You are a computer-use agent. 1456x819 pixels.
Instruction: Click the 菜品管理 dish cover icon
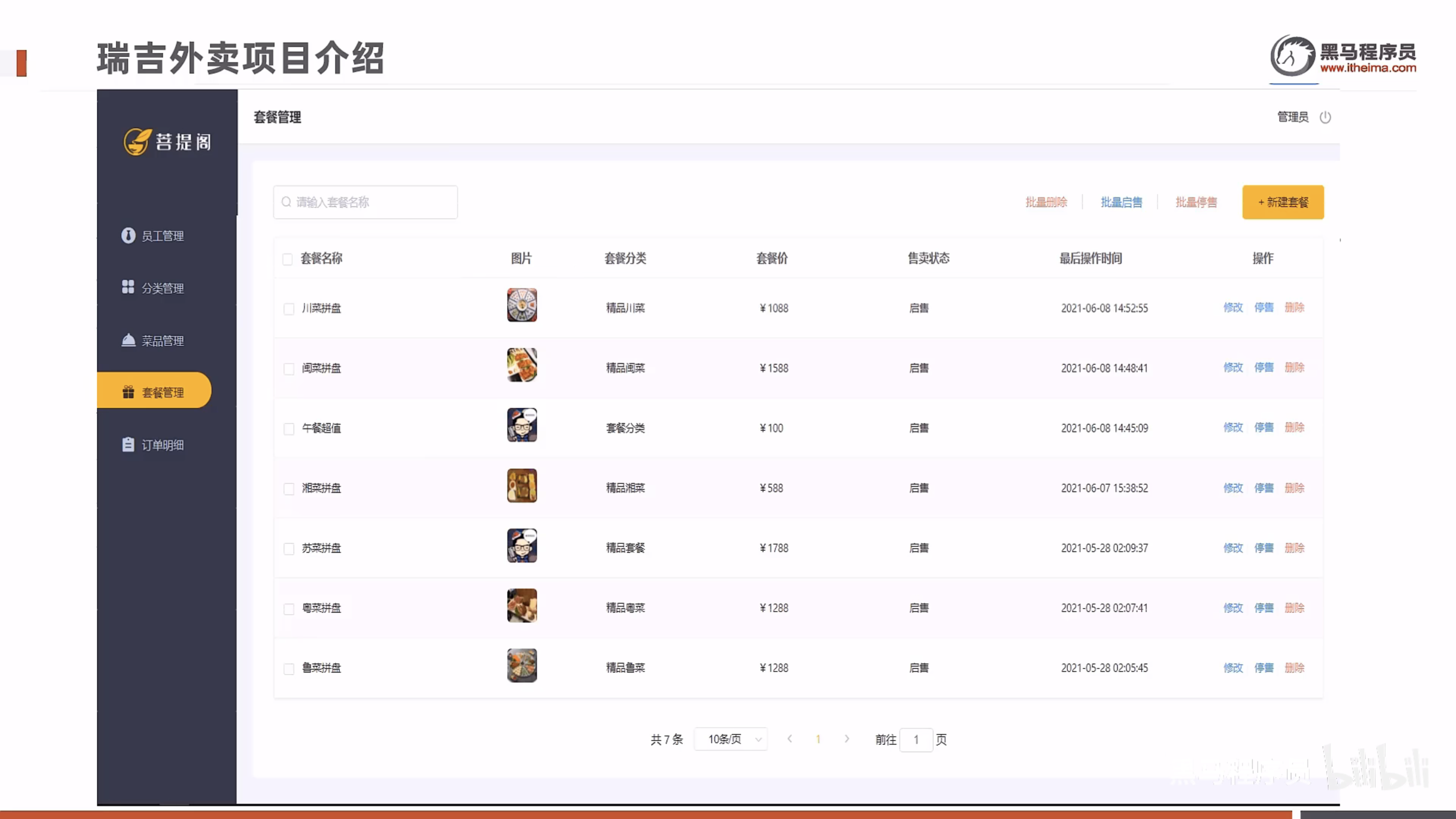point(128,340)
